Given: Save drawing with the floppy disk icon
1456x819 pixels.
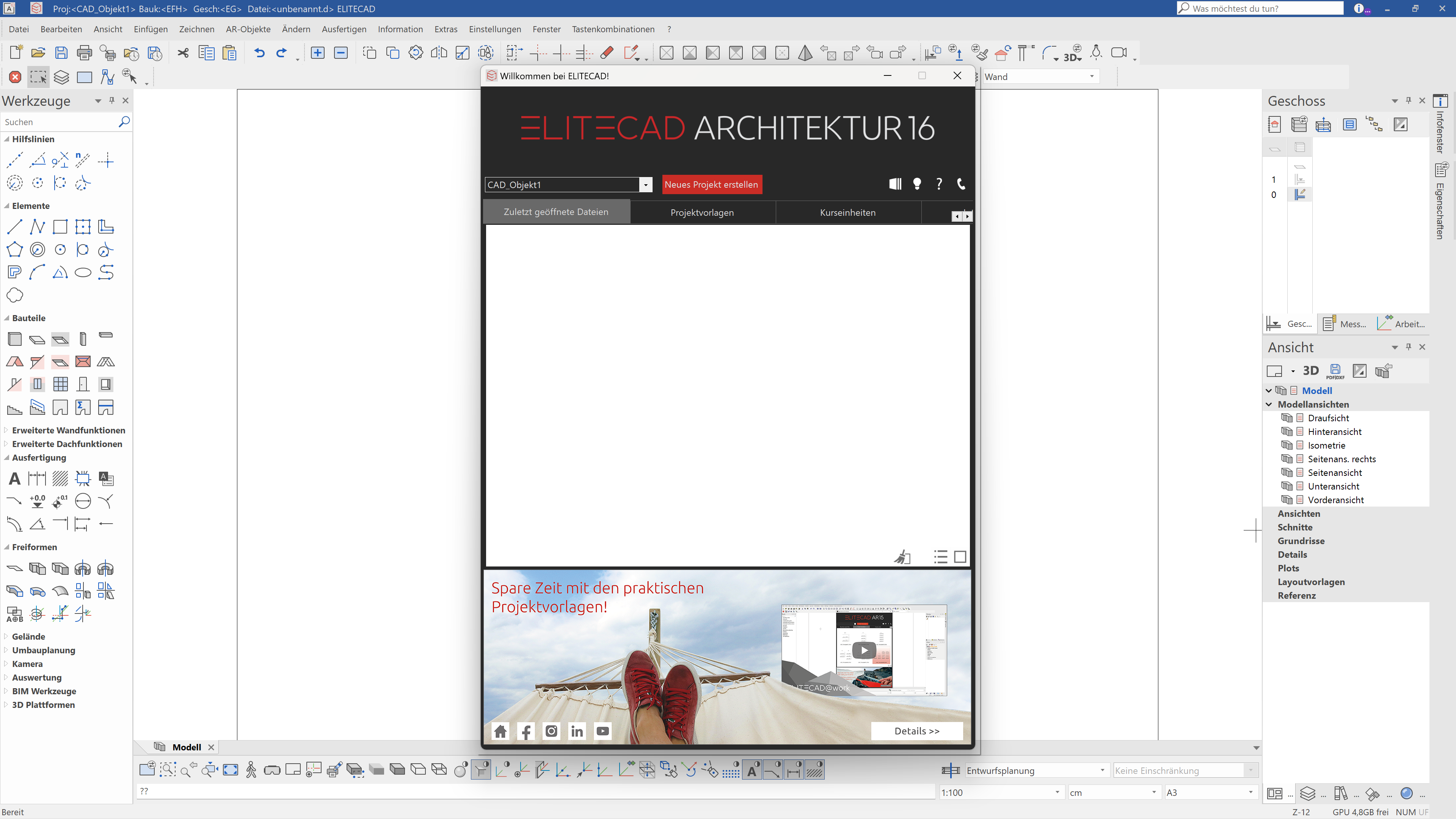Looking at the screenshot, I should 61,53.
